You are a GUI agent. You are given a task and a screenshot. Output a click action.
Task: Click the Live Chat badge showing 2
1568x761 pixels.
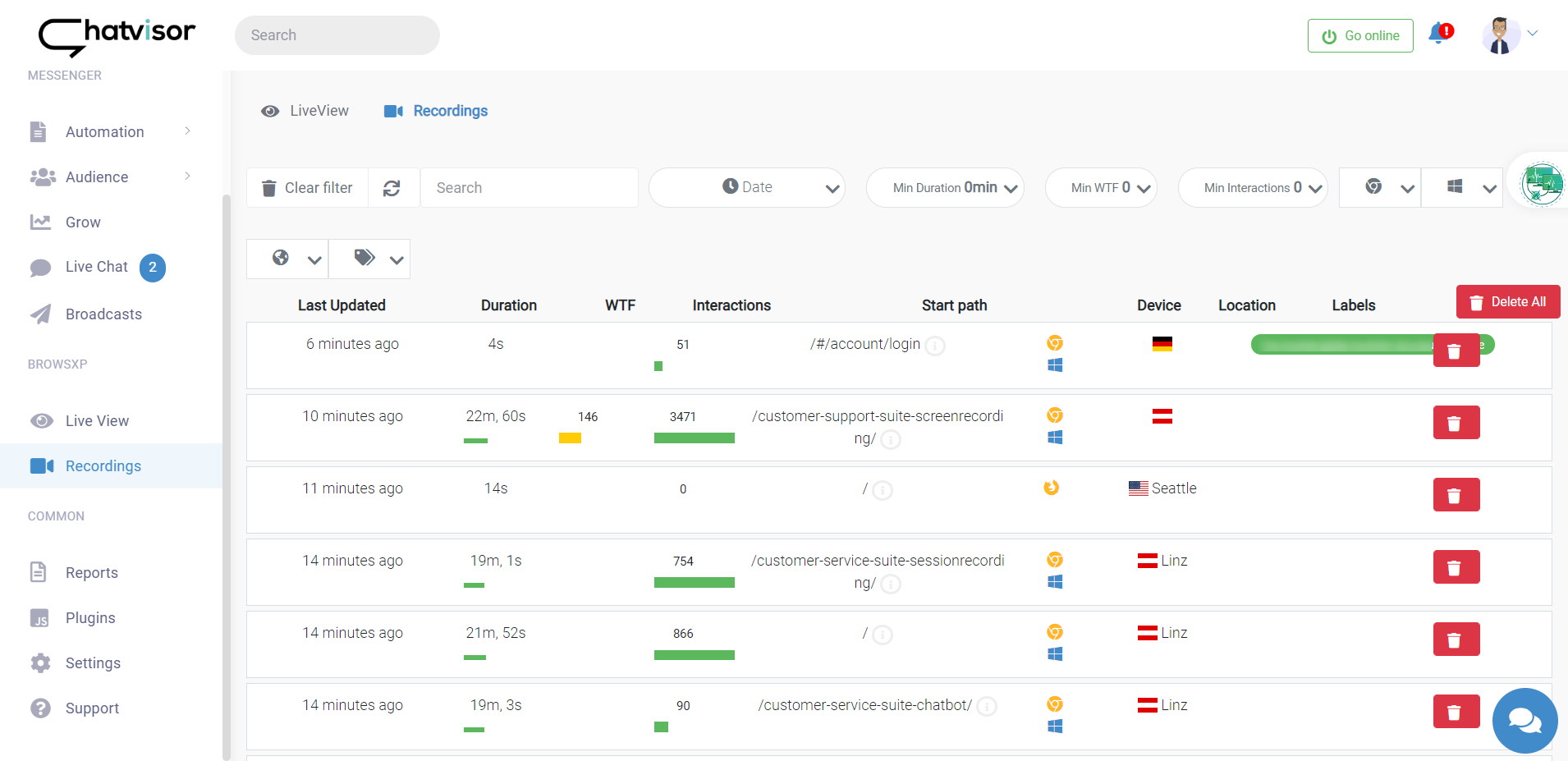pos(153,268)
